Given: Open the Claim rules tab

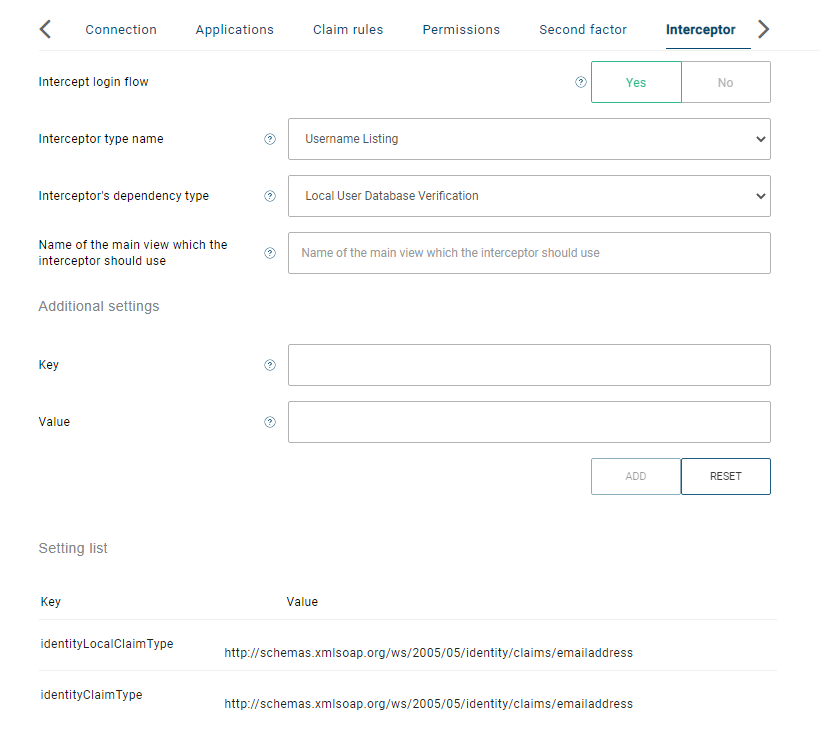Looking at the screenshot, I should 347,30.
